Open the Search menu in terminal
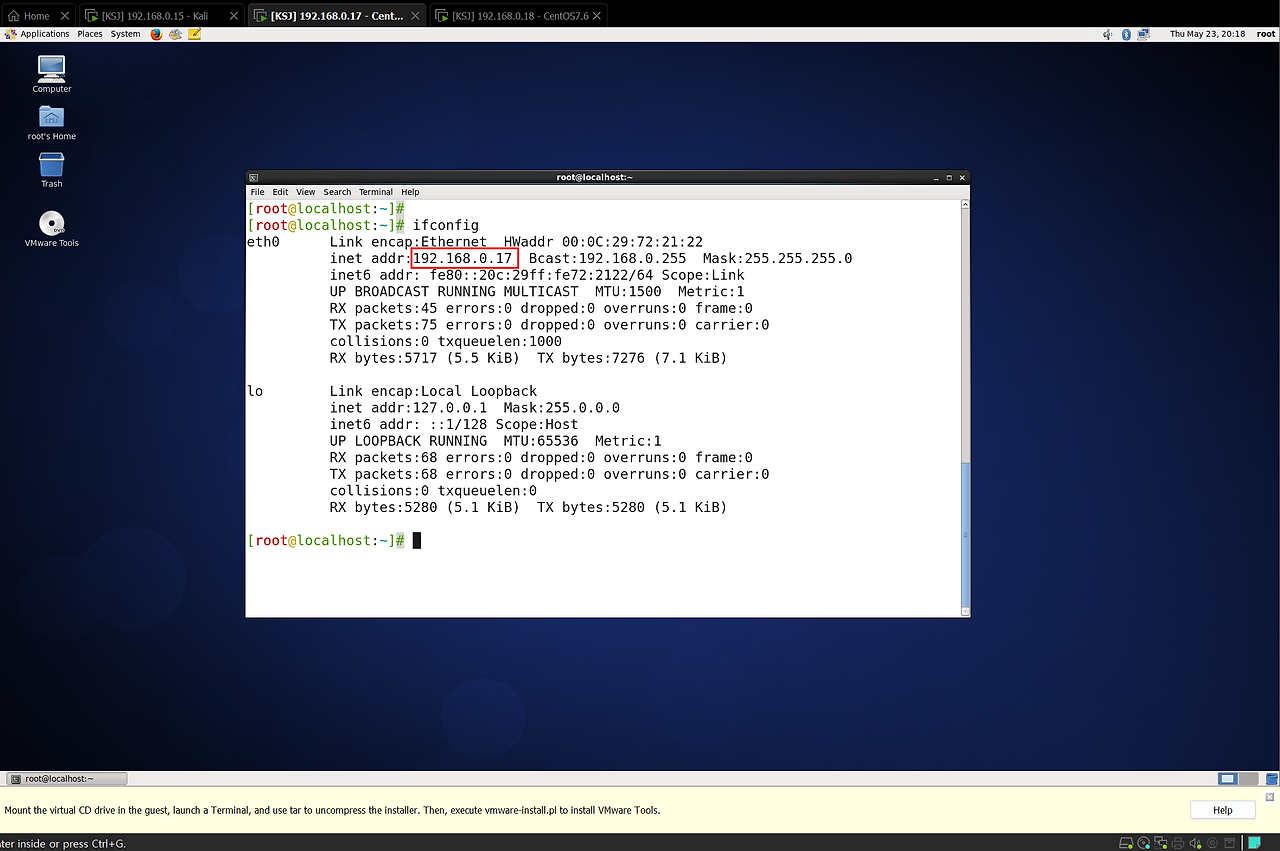 coord(337,192)
